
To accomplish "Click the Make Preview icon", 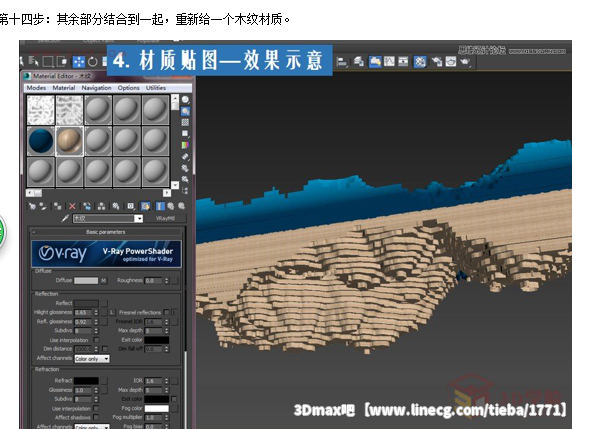I will click(186, 157).
